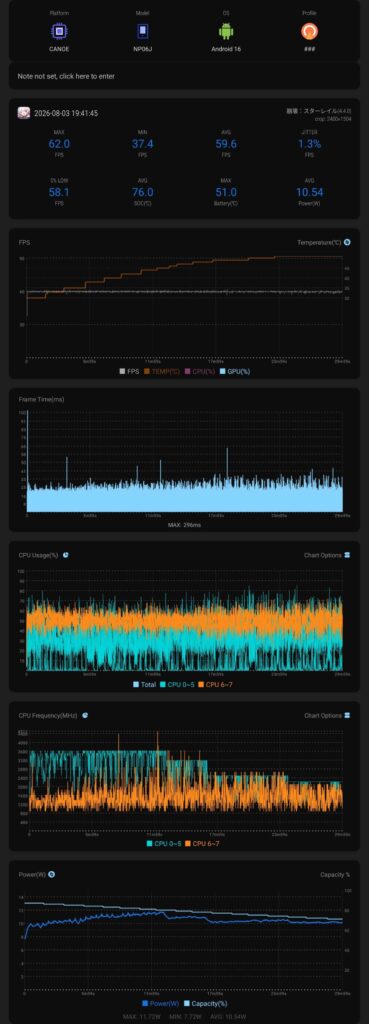This screenshot has height=1024, width=369.
Task: Click the Platform chip icon above CANOE
Action: click(59, 31)
